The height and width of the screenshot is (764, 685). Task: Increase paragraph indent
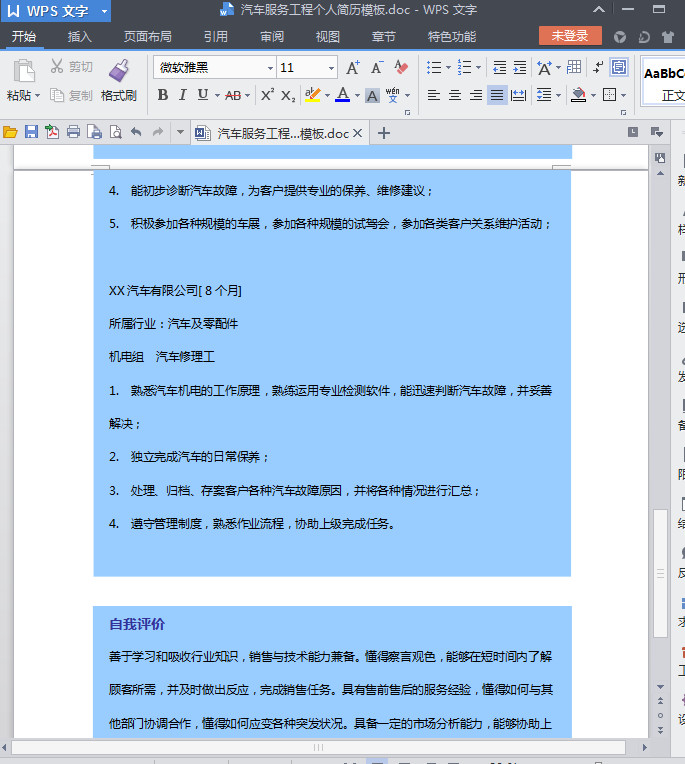coord(520,67)
